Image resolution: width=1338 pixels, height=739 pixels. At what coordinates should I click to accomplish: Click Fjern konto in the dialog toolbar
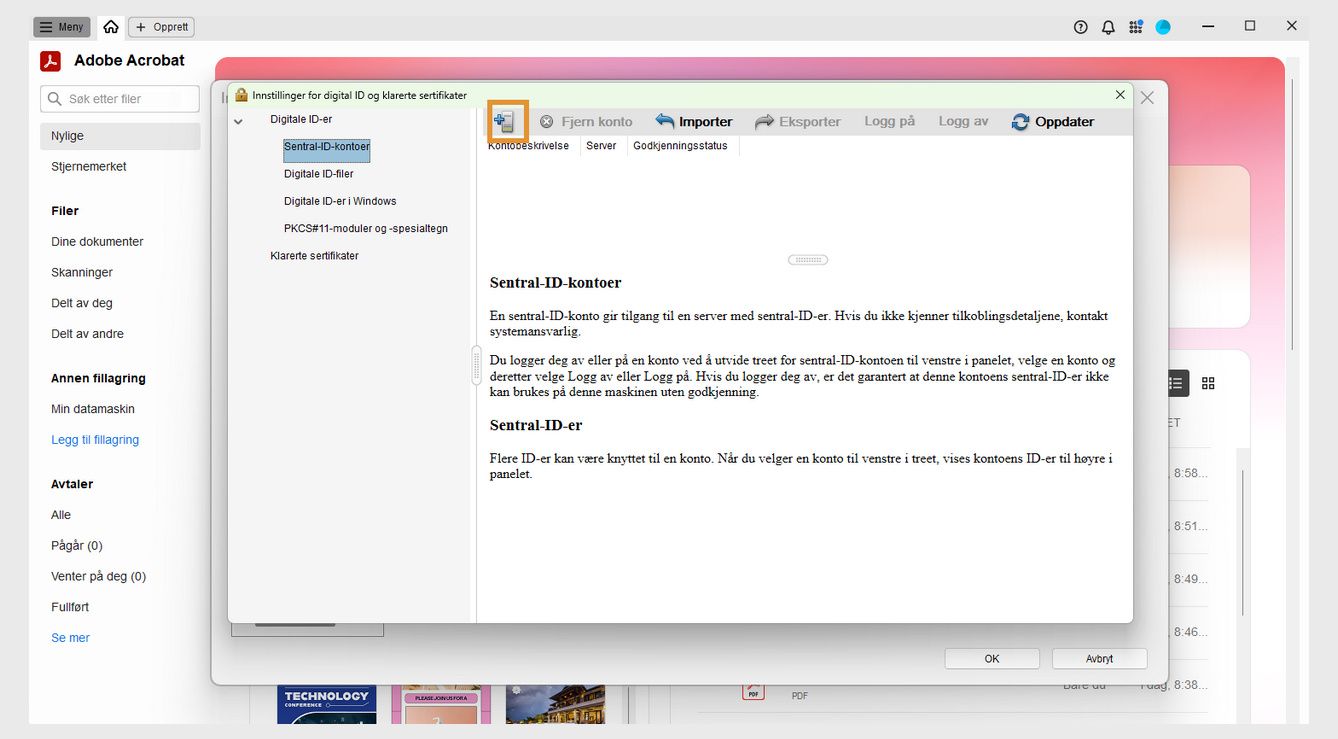click(x=586, y=122)
